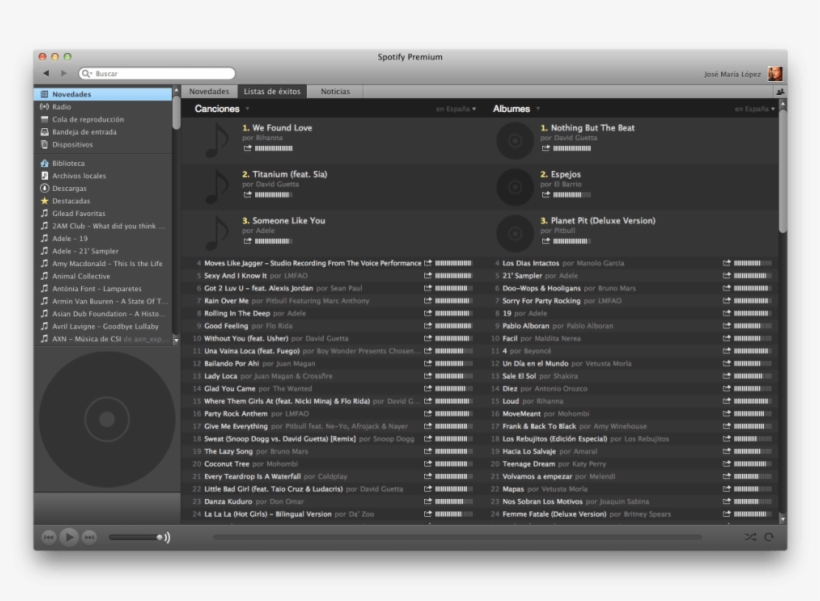
Task: Click the sidebar playlist scroll-down arrow
Action: pyautogui.click(x=176, y=341)
